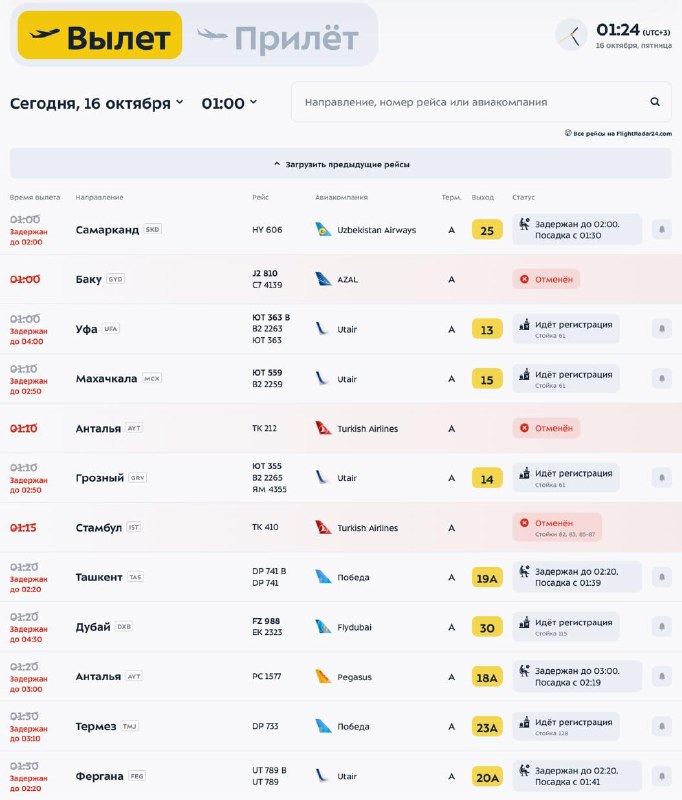Screen dimensions: 682x800
Task: Switch to the Прилёт tab
Action: (278, 38)
